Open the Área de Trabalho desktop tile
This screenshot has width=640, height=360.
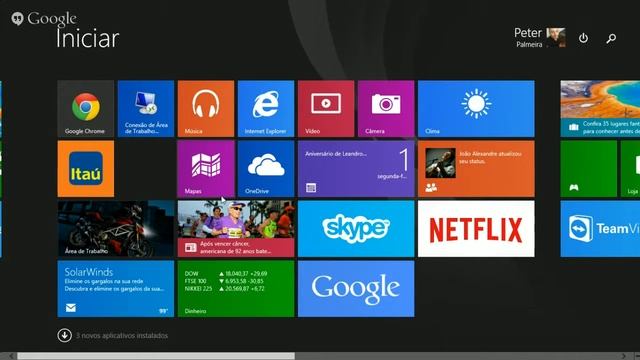tap(116, 229)
